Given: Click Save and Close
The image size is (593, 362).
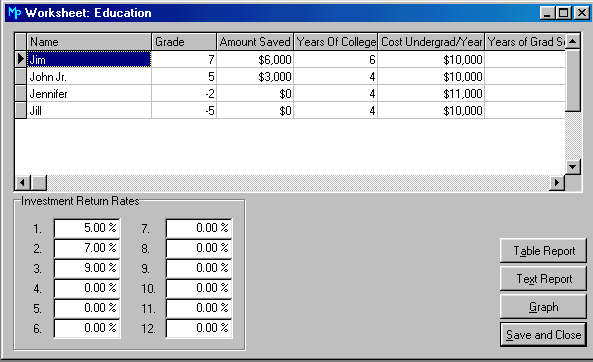Looking at the screenshot, I should point(543,335).
